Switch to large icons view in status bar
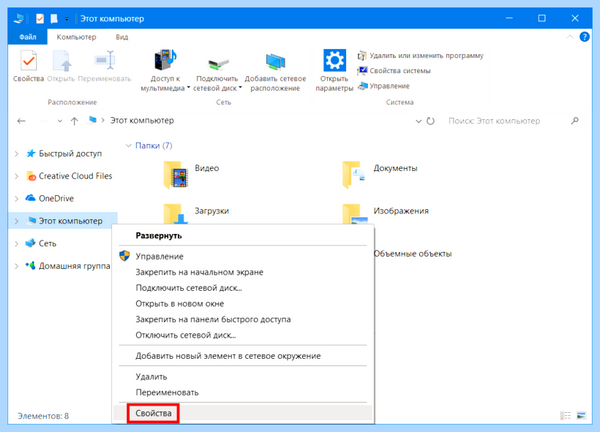The height and width of the screenshot is (432, 600). coord(581,415)
